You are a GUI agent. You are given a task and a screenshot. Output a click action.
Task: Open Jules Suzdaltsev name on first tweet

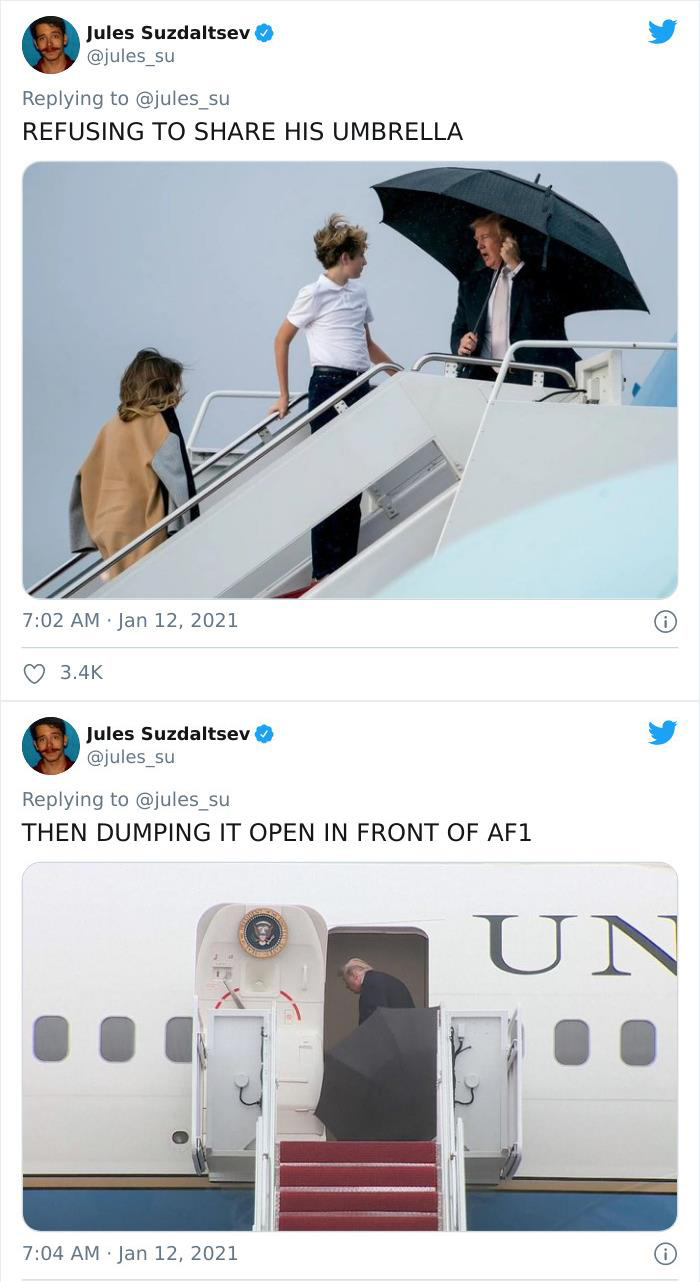(x=168, y=33)
